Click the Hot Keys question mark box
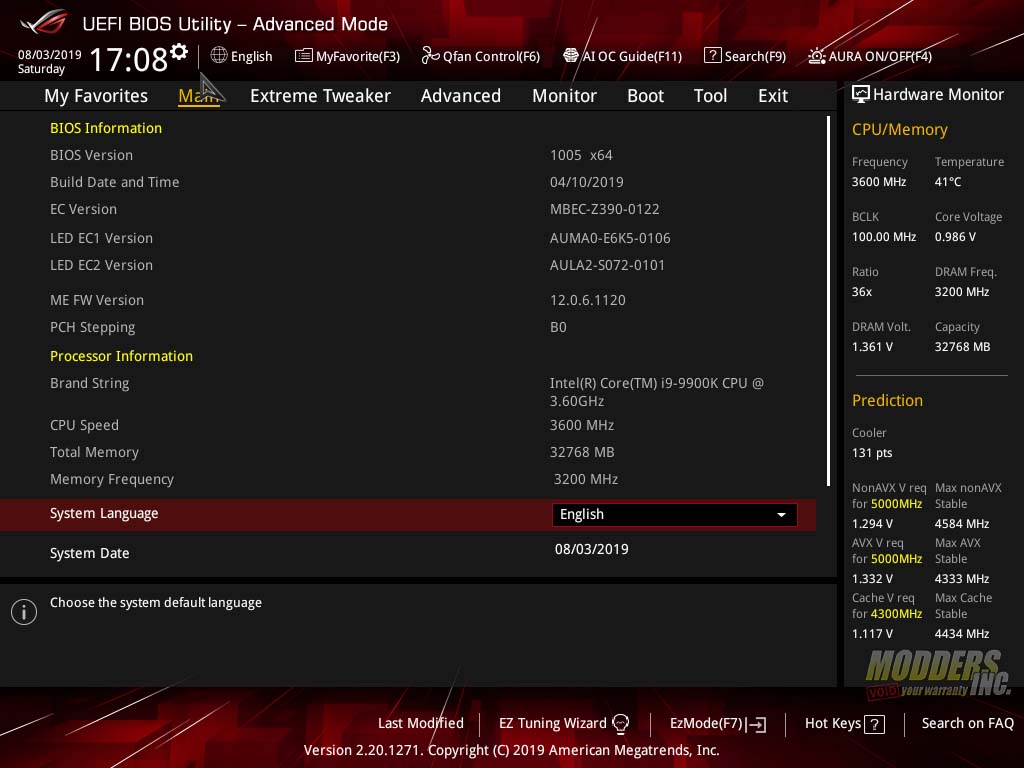Screen dimensions: 1024x768 click(874, 724)
